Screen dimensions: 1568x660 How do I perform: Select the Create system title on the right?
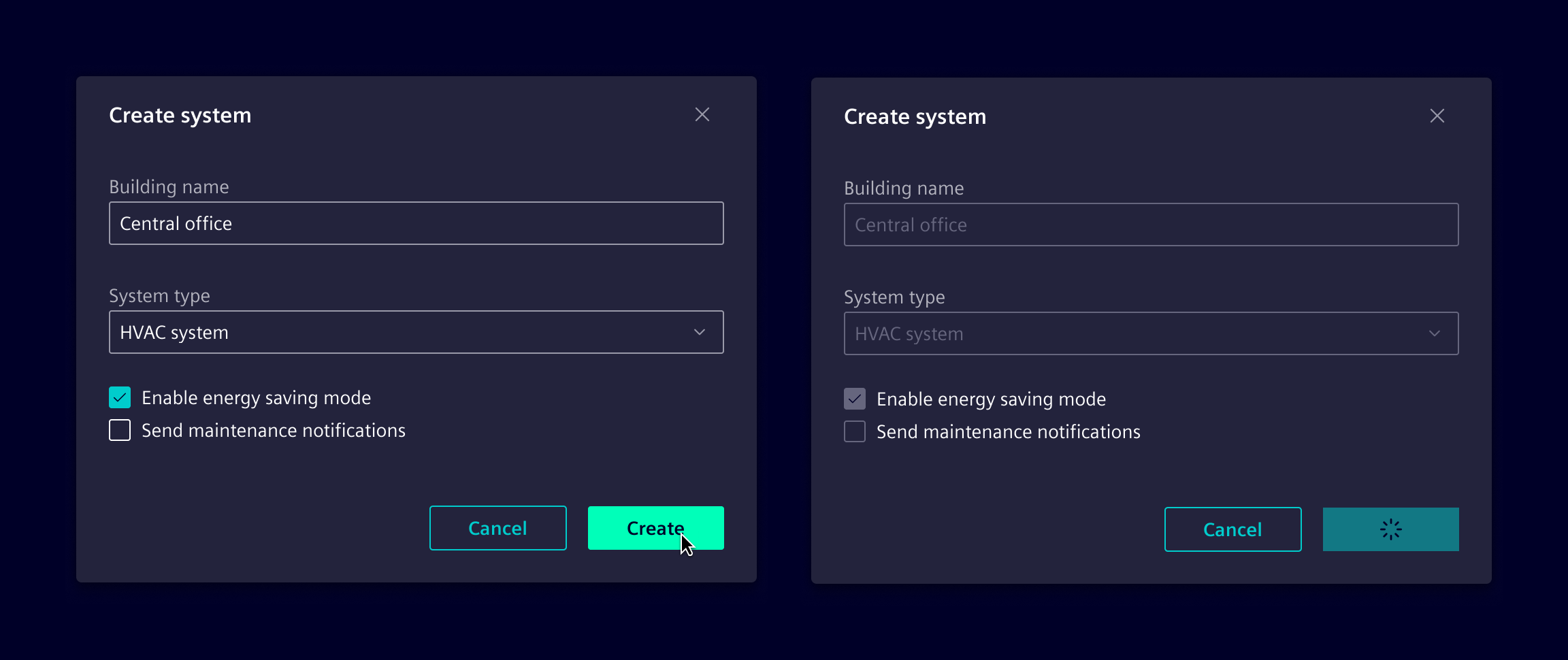[915, 116]
